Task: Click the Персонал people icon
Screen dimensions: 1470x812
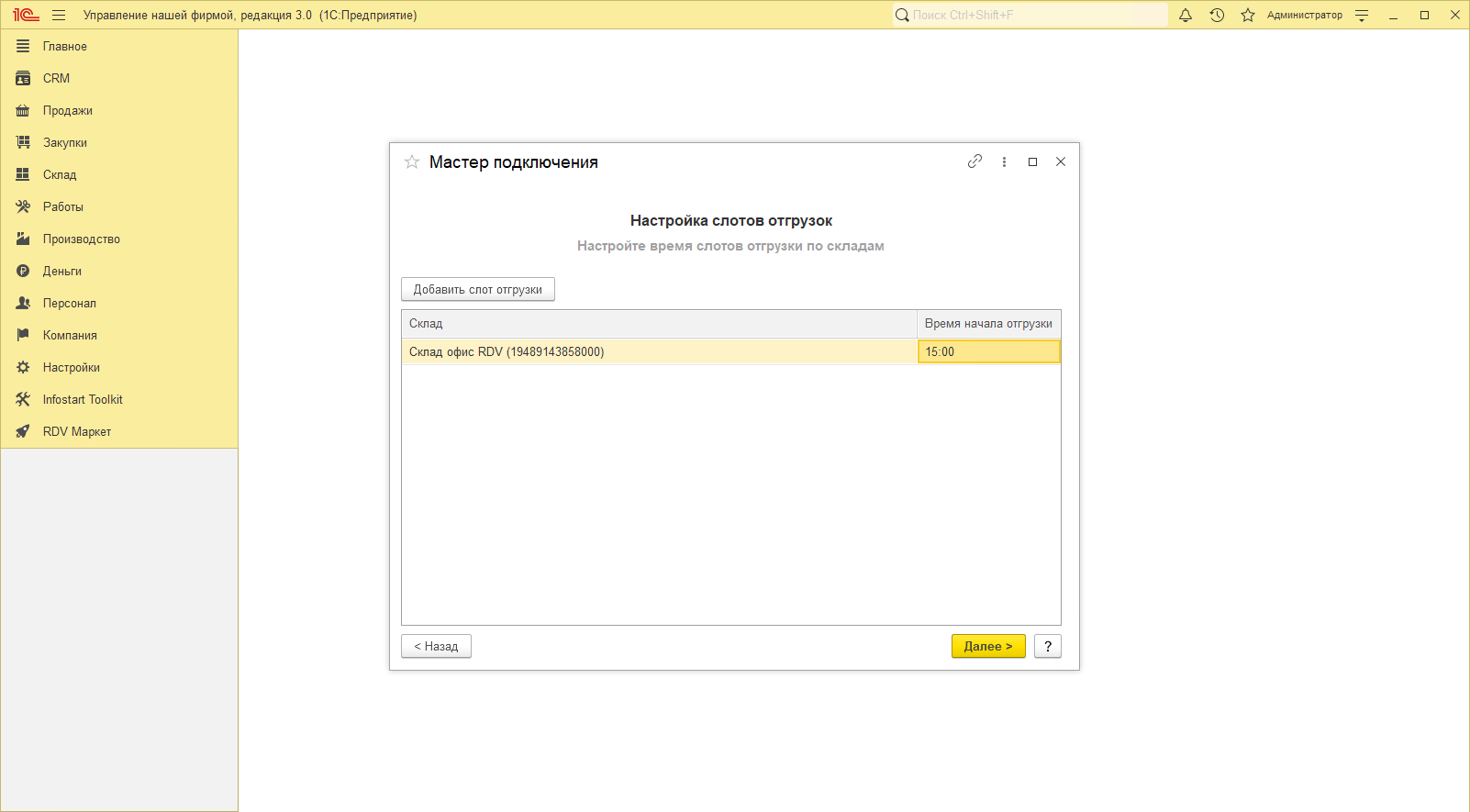Action: click(23, 303)
